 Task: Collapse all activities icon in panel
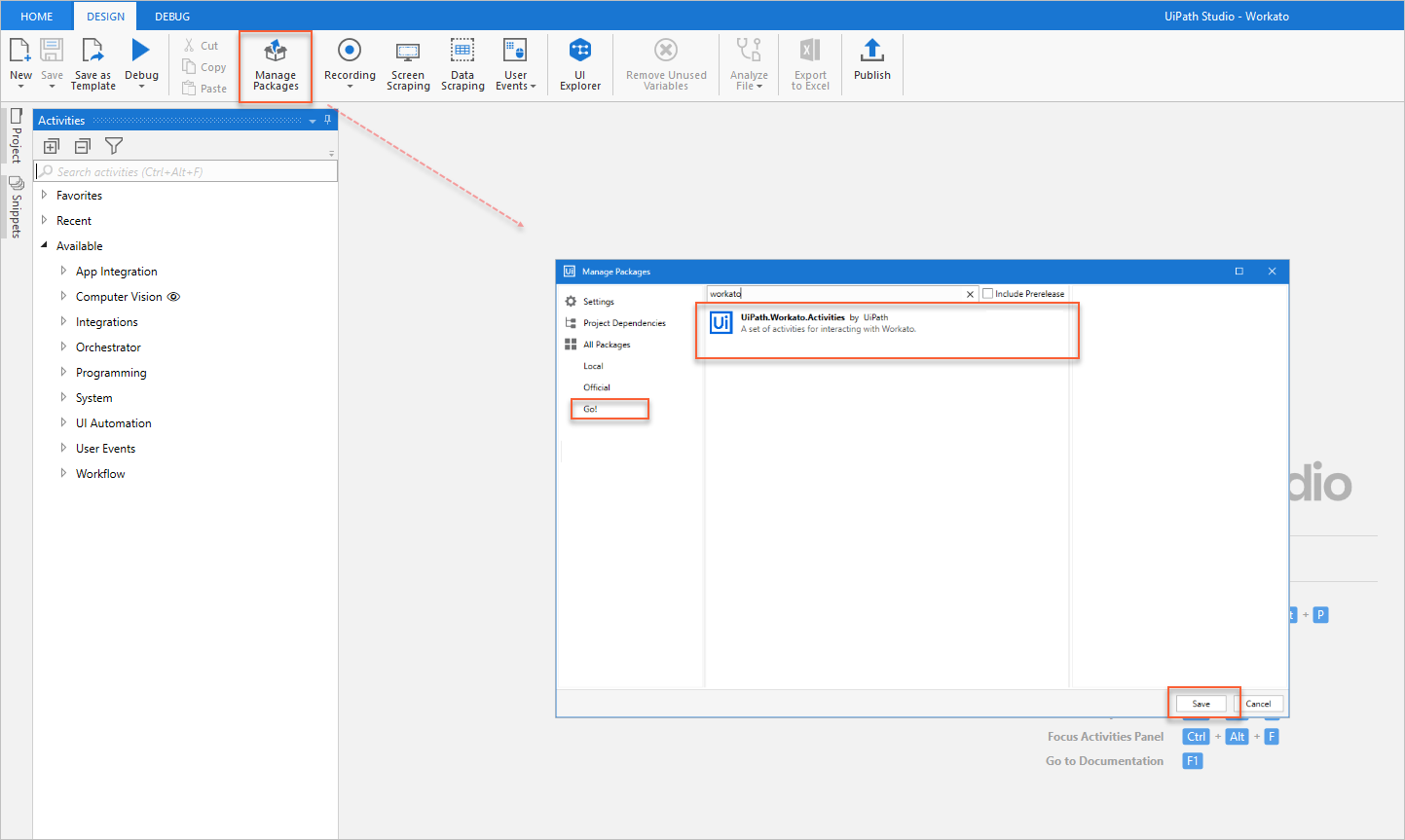[83, 146]
